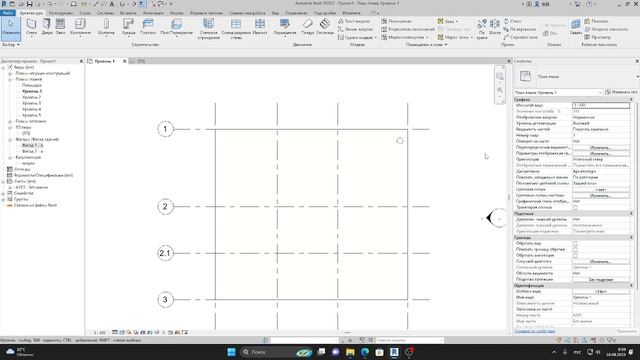Click Edit for graphic display options
Screen dimensions: 640x360
[x=601, y=153]
